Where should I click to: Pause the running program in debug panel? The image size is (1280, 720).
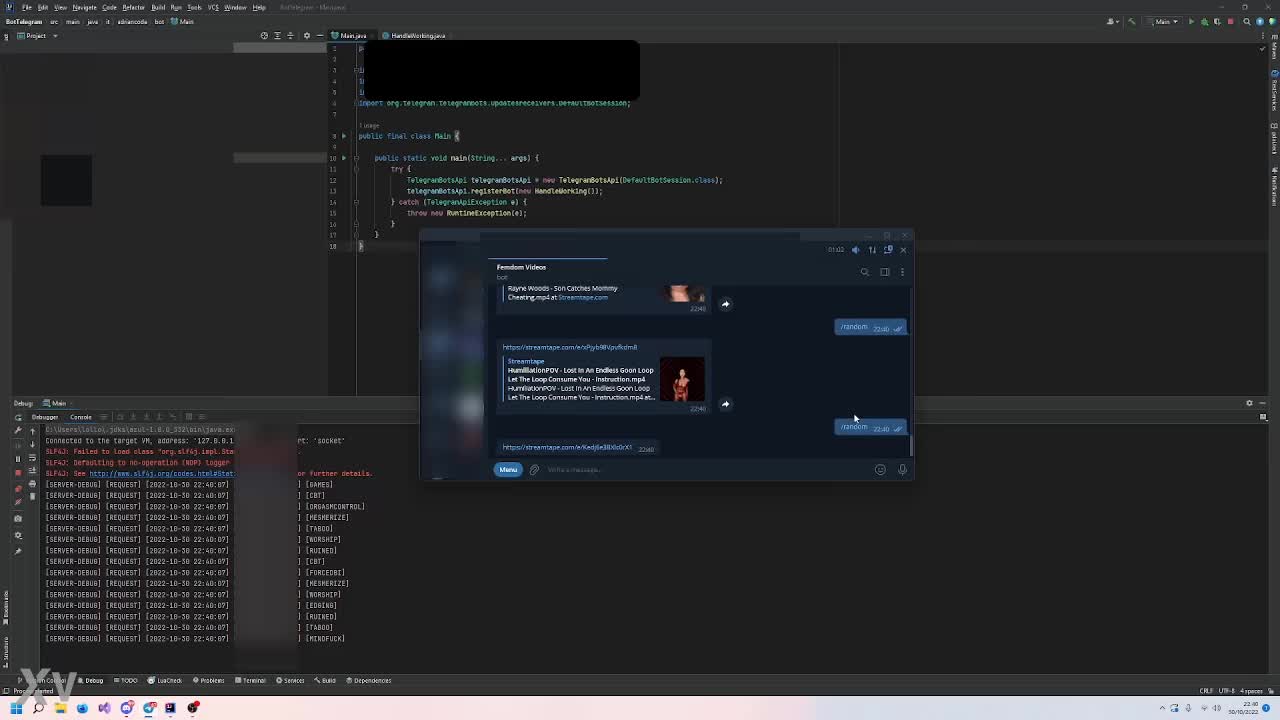[17, 458]
